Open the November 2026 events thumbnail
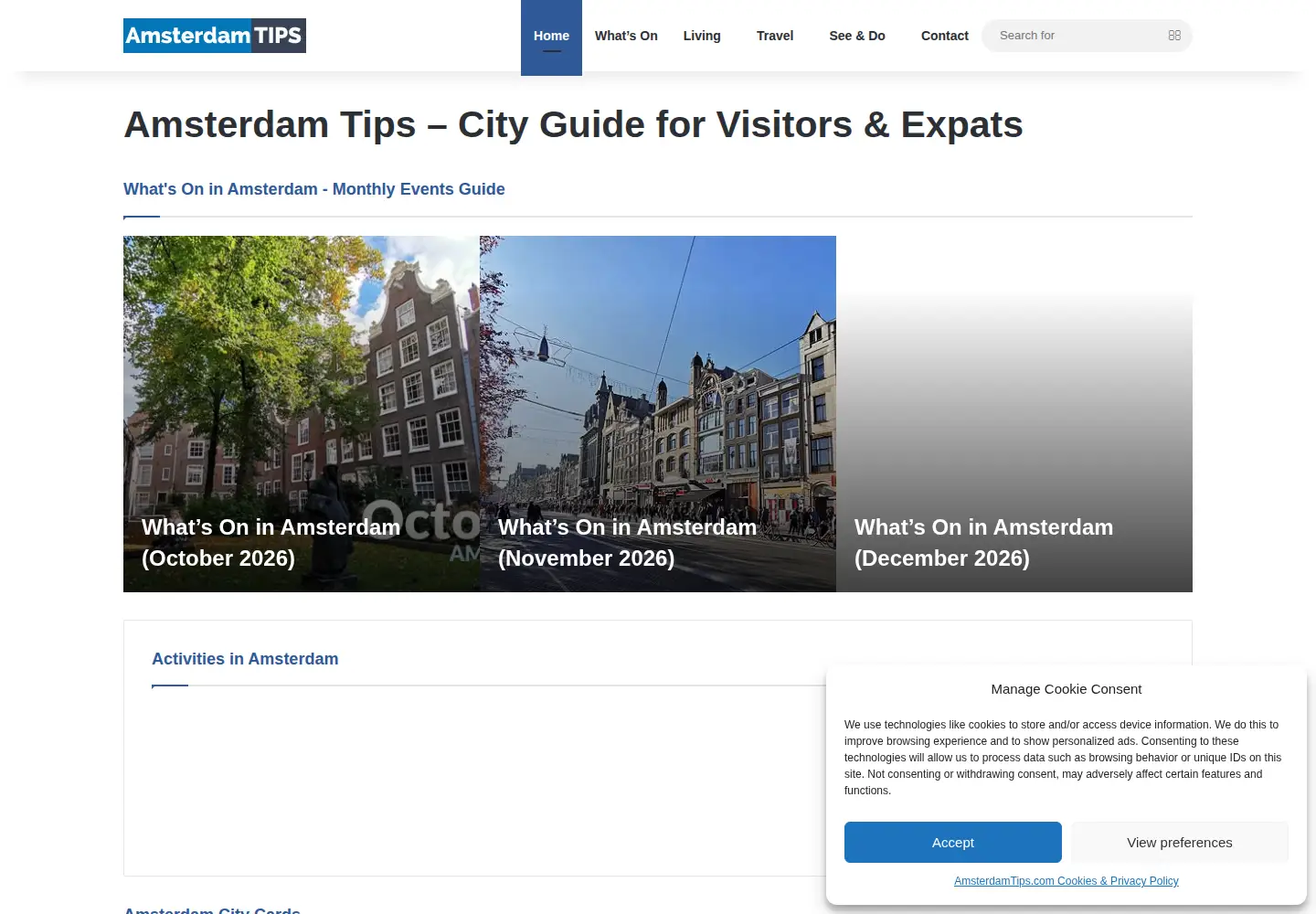The width and height of the screenshot is (1316, 914). click(658, 414)
